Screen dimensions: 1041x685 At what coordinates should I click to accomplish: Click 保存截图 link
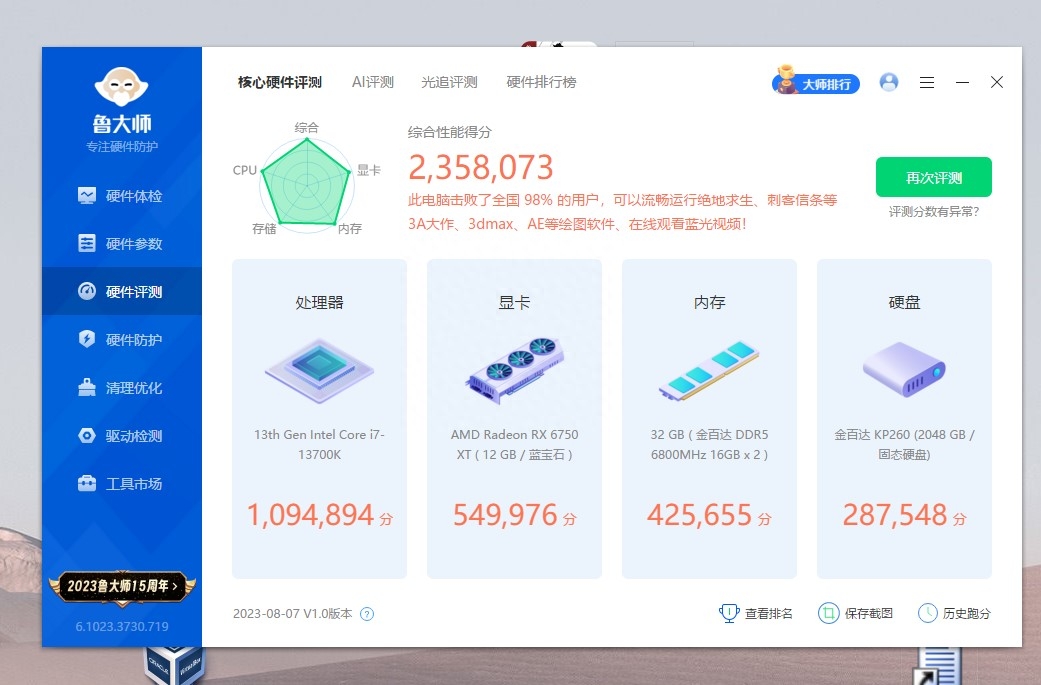click(868, 613)
